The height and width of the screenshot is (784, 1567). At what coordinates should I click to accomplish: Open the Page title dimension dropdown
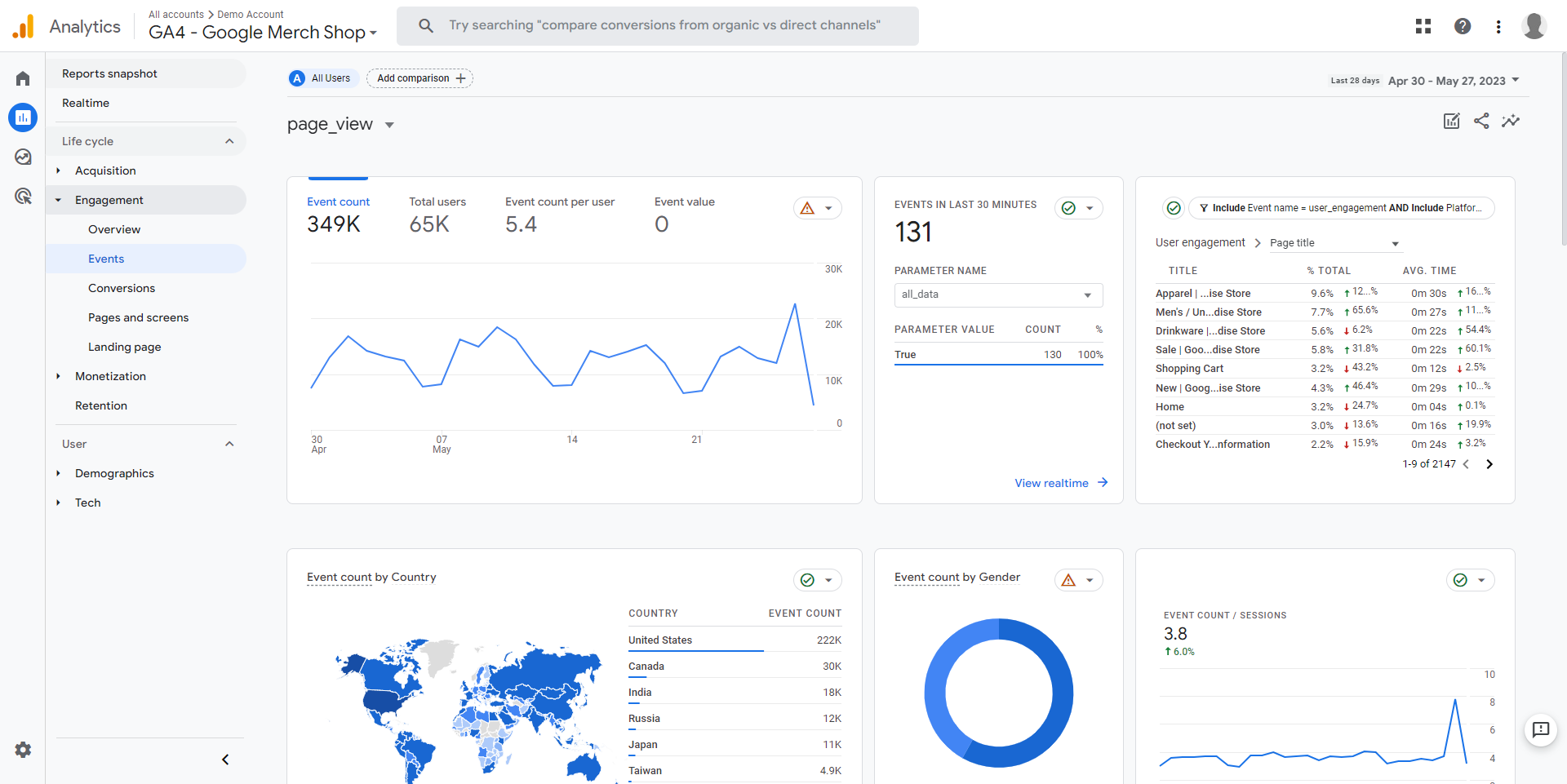pyautogui.click(x=1335, y=243)
